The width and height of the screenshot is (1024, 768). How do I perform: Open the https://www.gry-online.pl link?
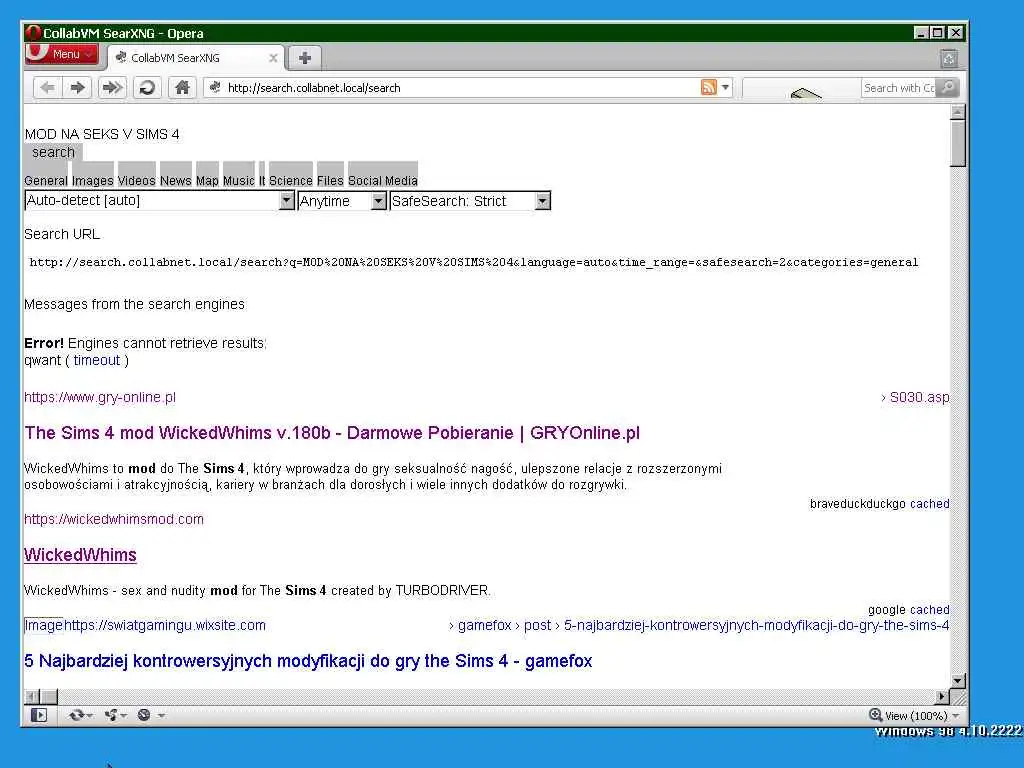[x=100, y=397]
